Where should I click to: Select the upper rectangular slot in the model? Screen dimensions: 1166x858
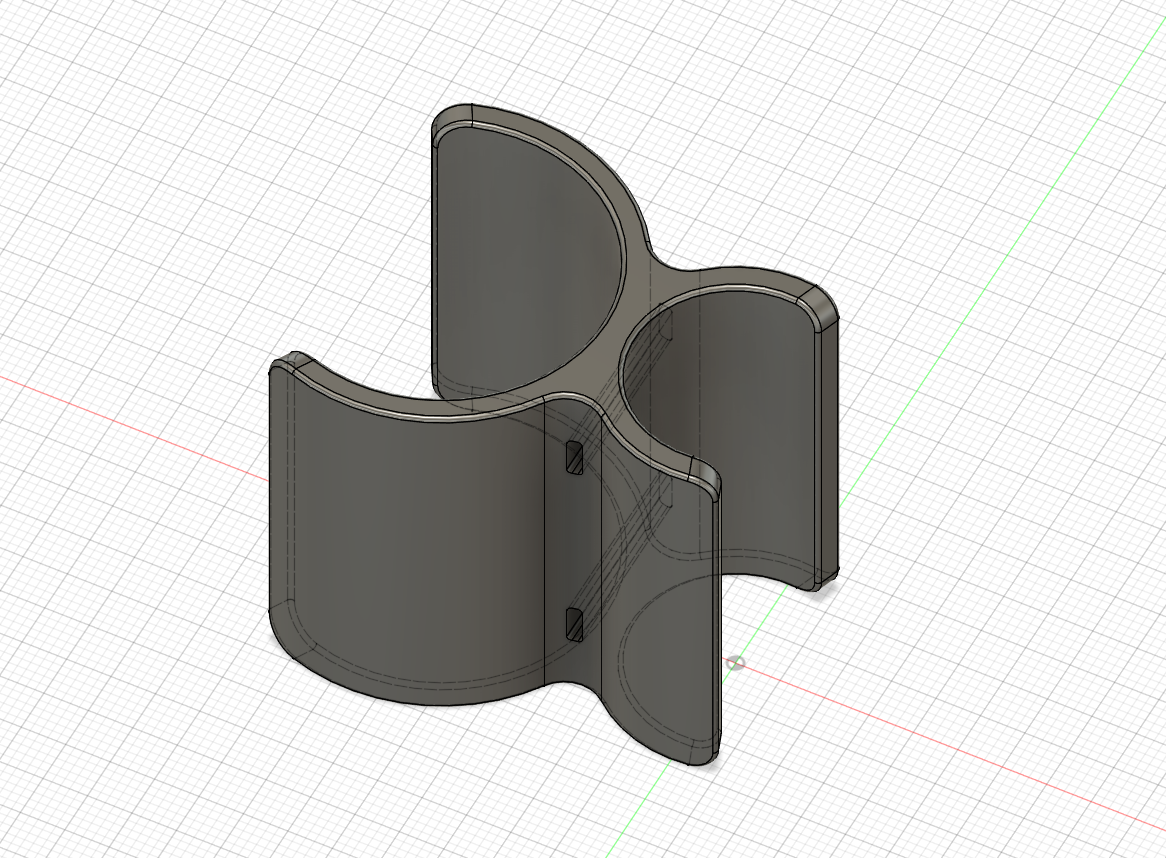(574, 457)
